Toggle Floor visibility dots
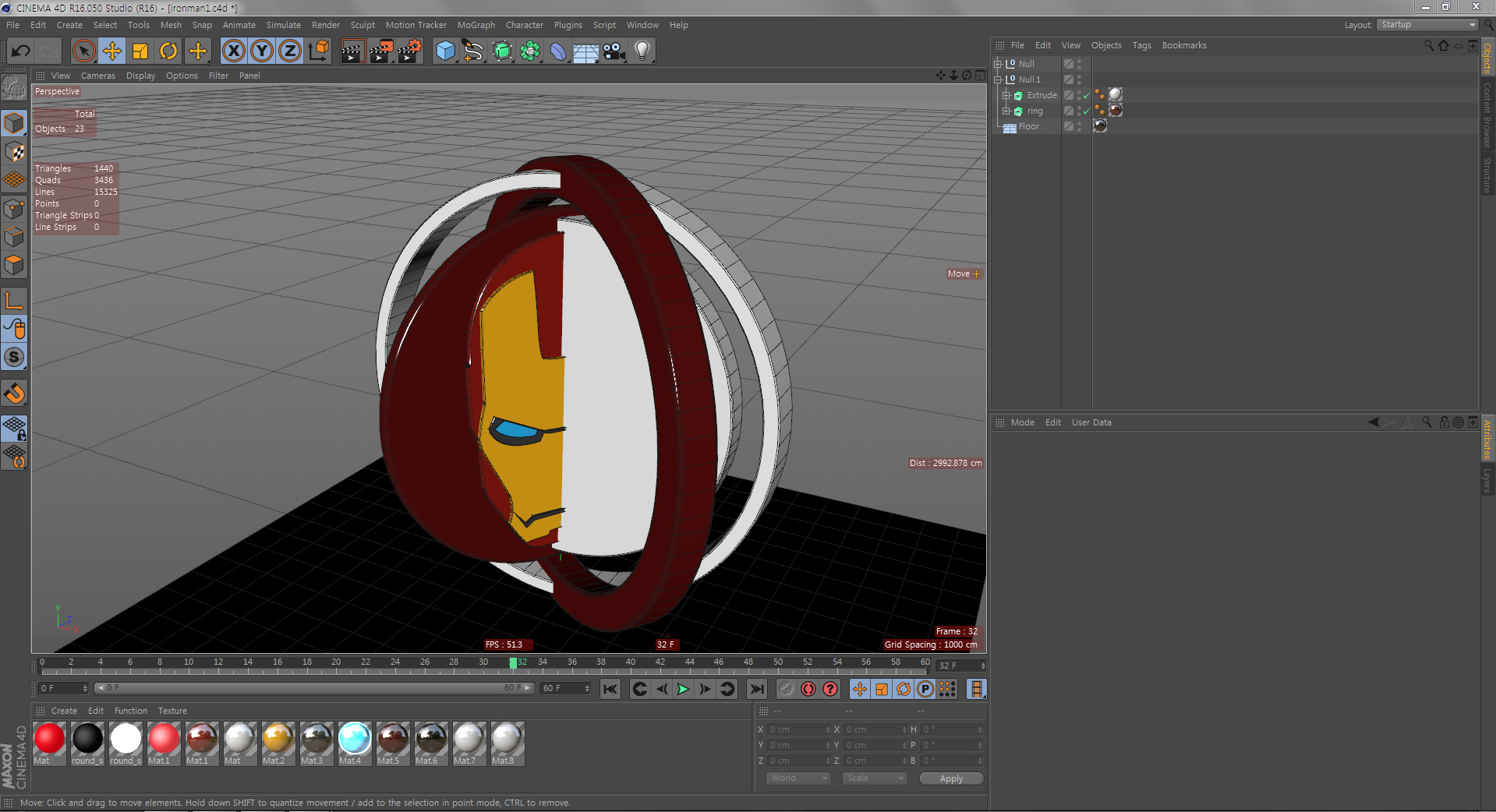 pos(1080,126)
